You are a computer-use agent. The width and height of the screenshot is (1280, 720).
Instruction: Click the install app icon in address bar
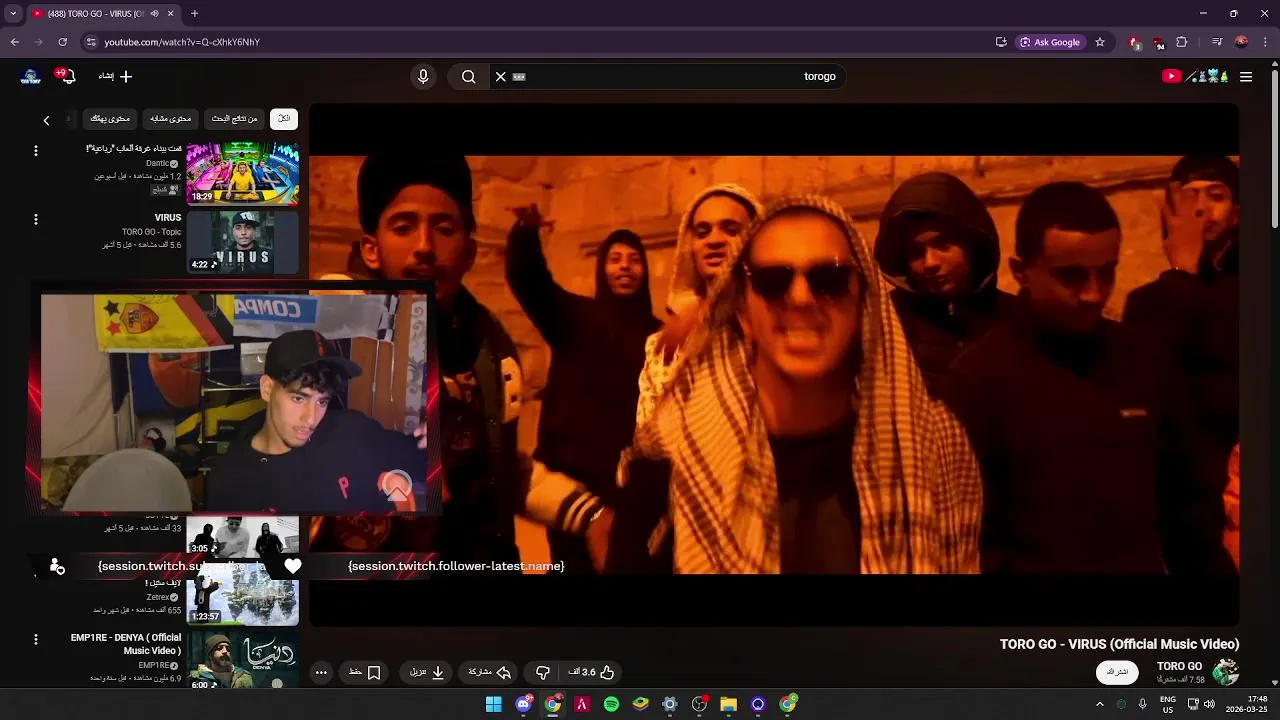[x=1001, y=42]
